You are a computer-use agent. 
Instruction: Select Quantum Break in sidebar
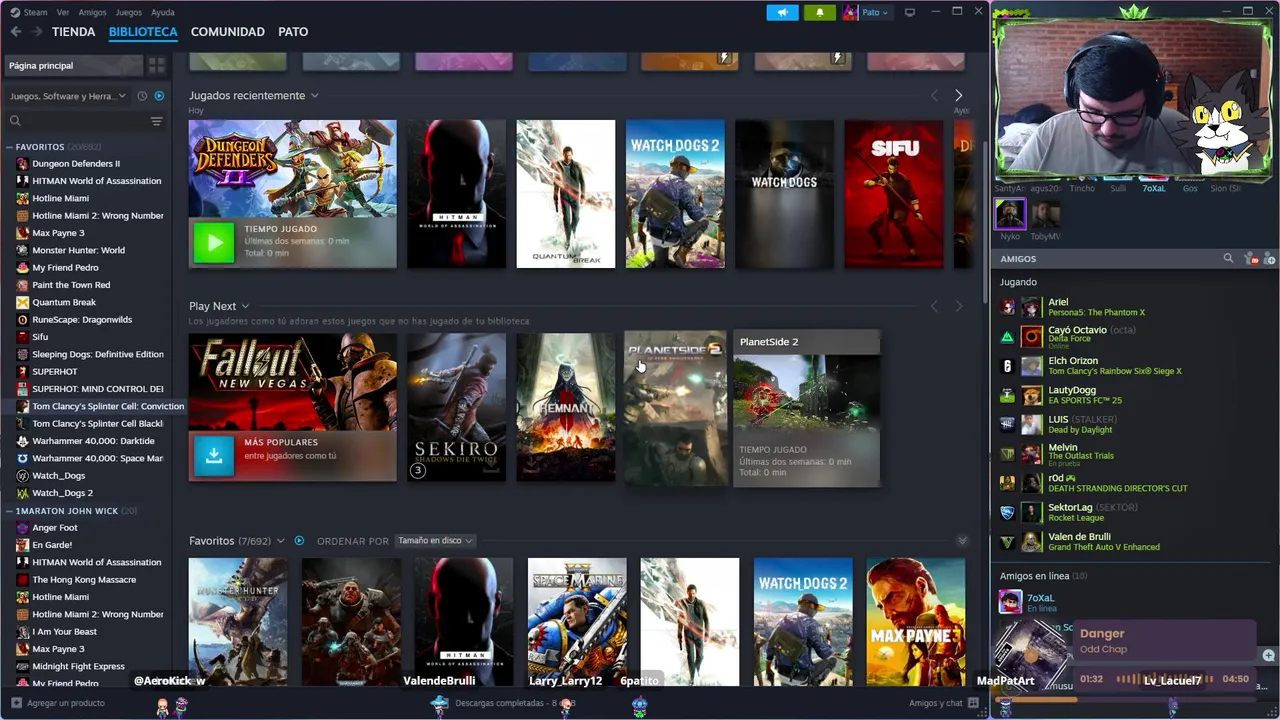[x=64, y=302]
